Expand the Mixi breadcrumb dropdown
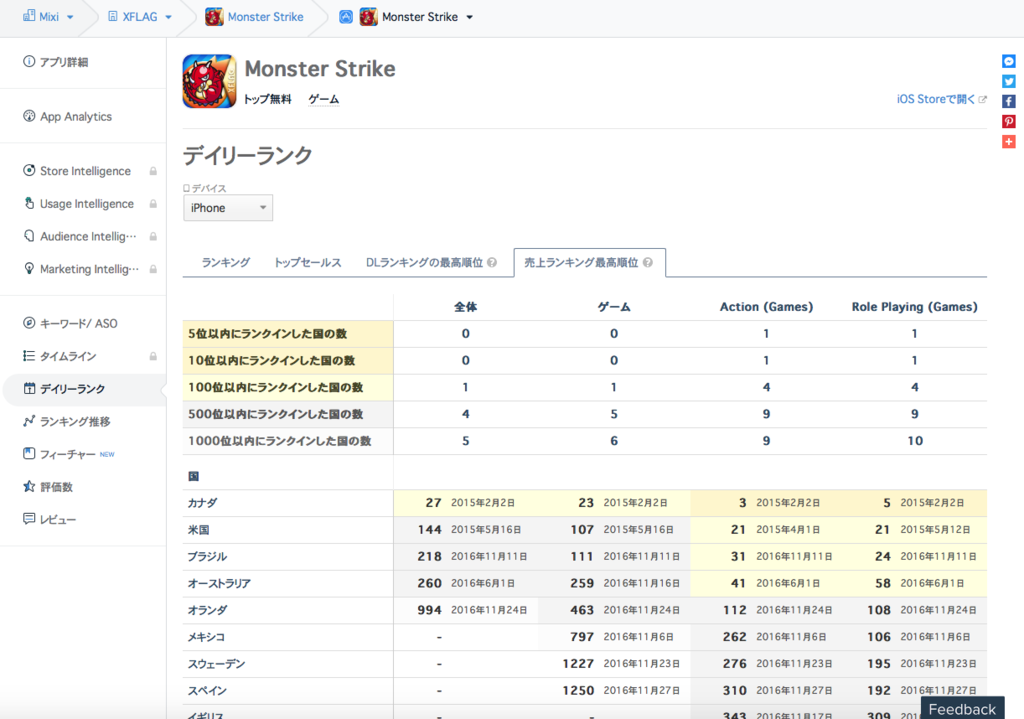The width and height of the screenshot is (1024, 719). pyautogui.click(x=71, y=18)
